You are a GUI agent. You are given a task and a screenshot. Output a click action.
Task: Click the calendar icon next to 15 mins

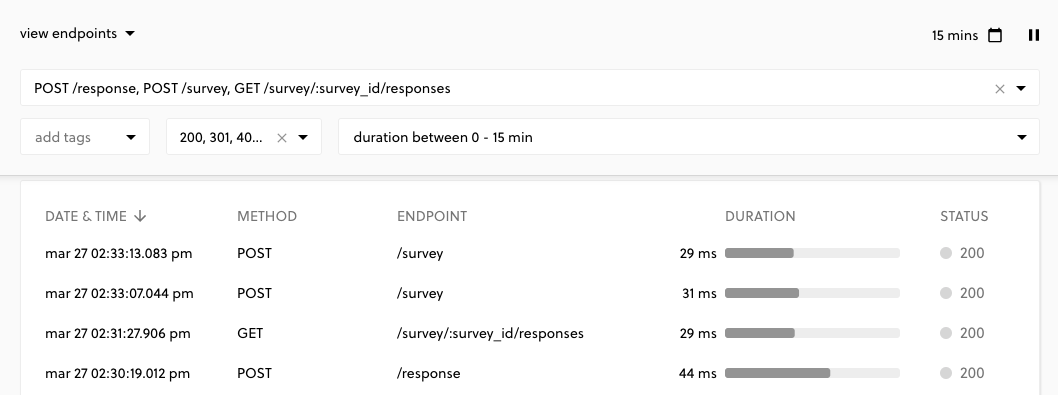[x=995, y=35]
